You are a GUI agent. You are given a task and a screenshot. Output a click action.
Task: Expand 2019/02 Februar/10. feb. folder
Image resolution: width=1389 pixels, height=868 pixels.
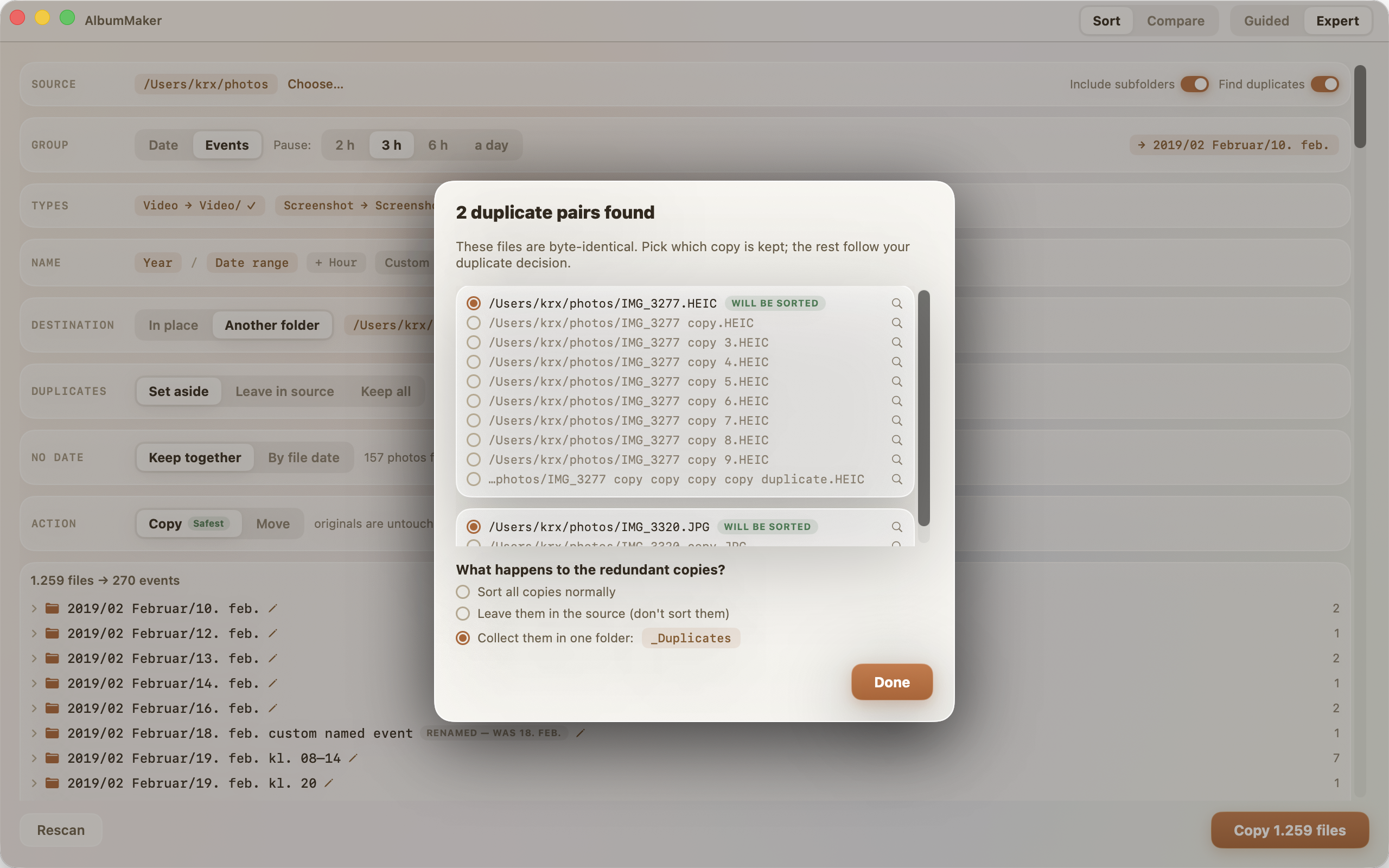coord(34,608)
